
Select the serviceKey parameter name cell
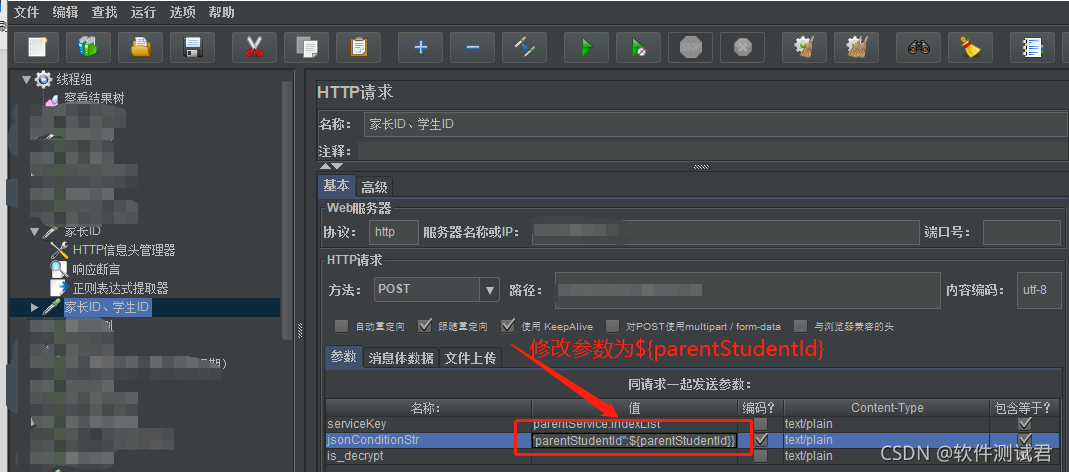(427, 424)
